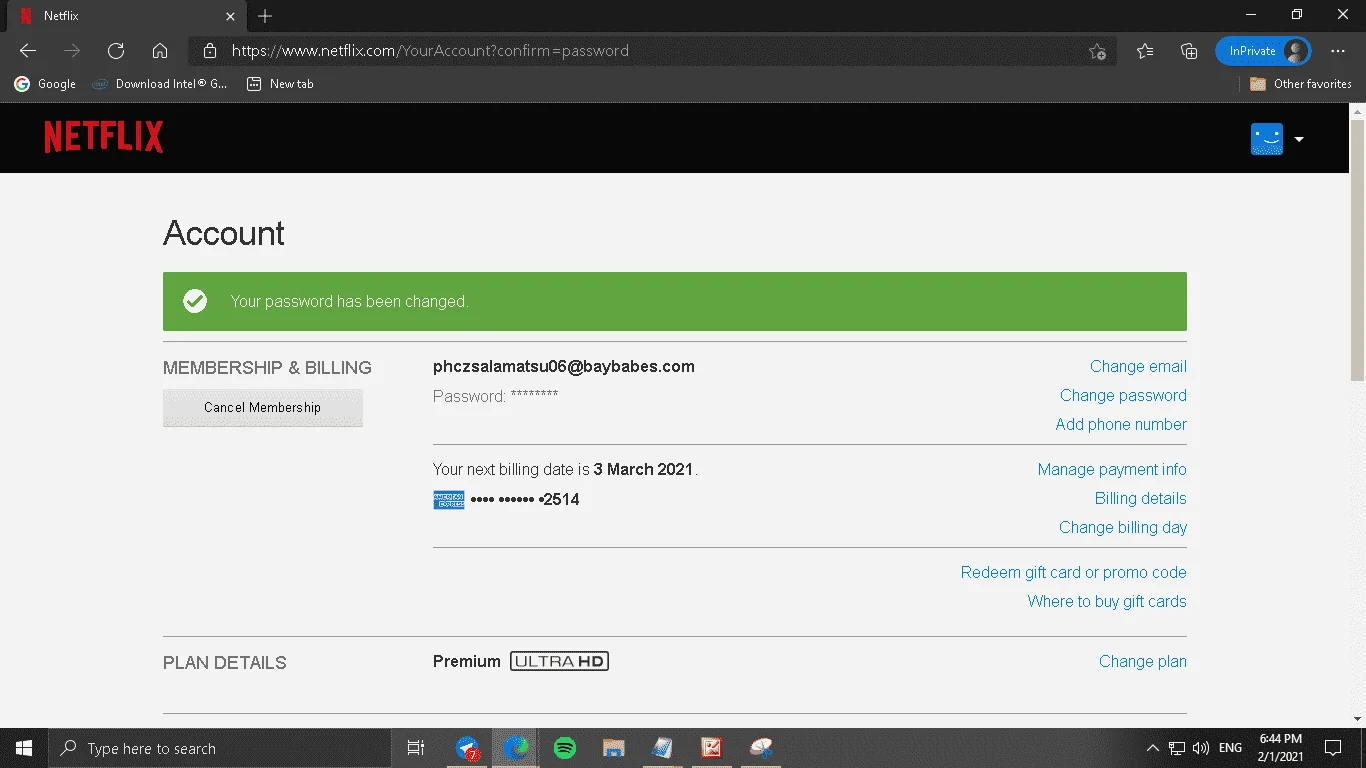This screenshot has height=768, width=1366.
Task: Expand the profile dropdown arrow
Action: pyautogui.click(x=1299, y=139)
